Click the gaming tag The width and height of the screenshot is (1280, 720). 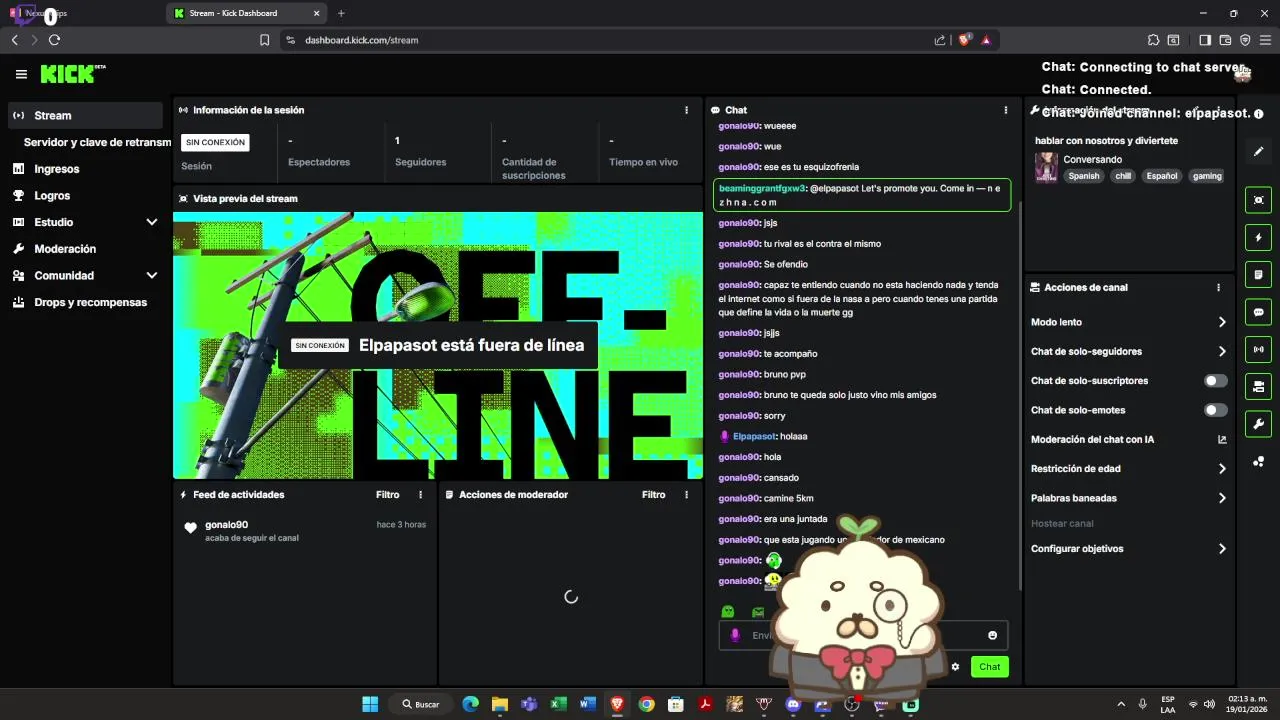(x=1207, y=176)
